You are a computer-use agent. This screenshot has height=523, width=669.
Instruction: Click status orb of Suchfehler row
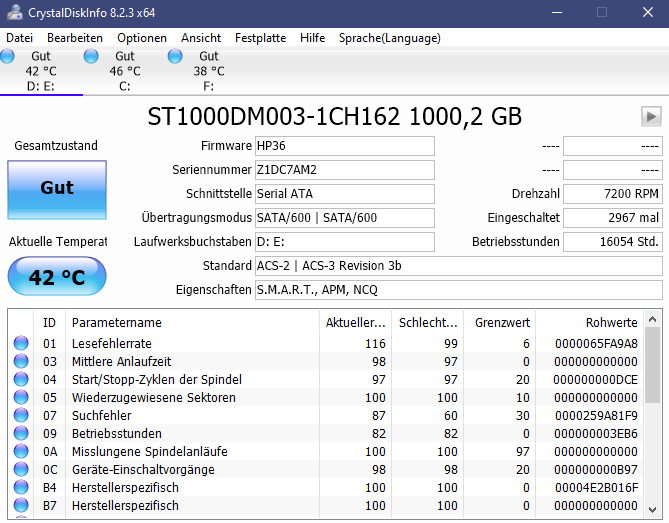click(21, 415)
